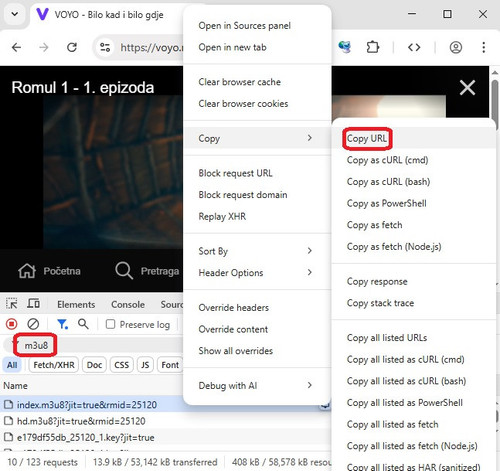Choose Block request domain
Image resolution: width=500 pixels, height=471 pixels.
[x=257, y=195]
